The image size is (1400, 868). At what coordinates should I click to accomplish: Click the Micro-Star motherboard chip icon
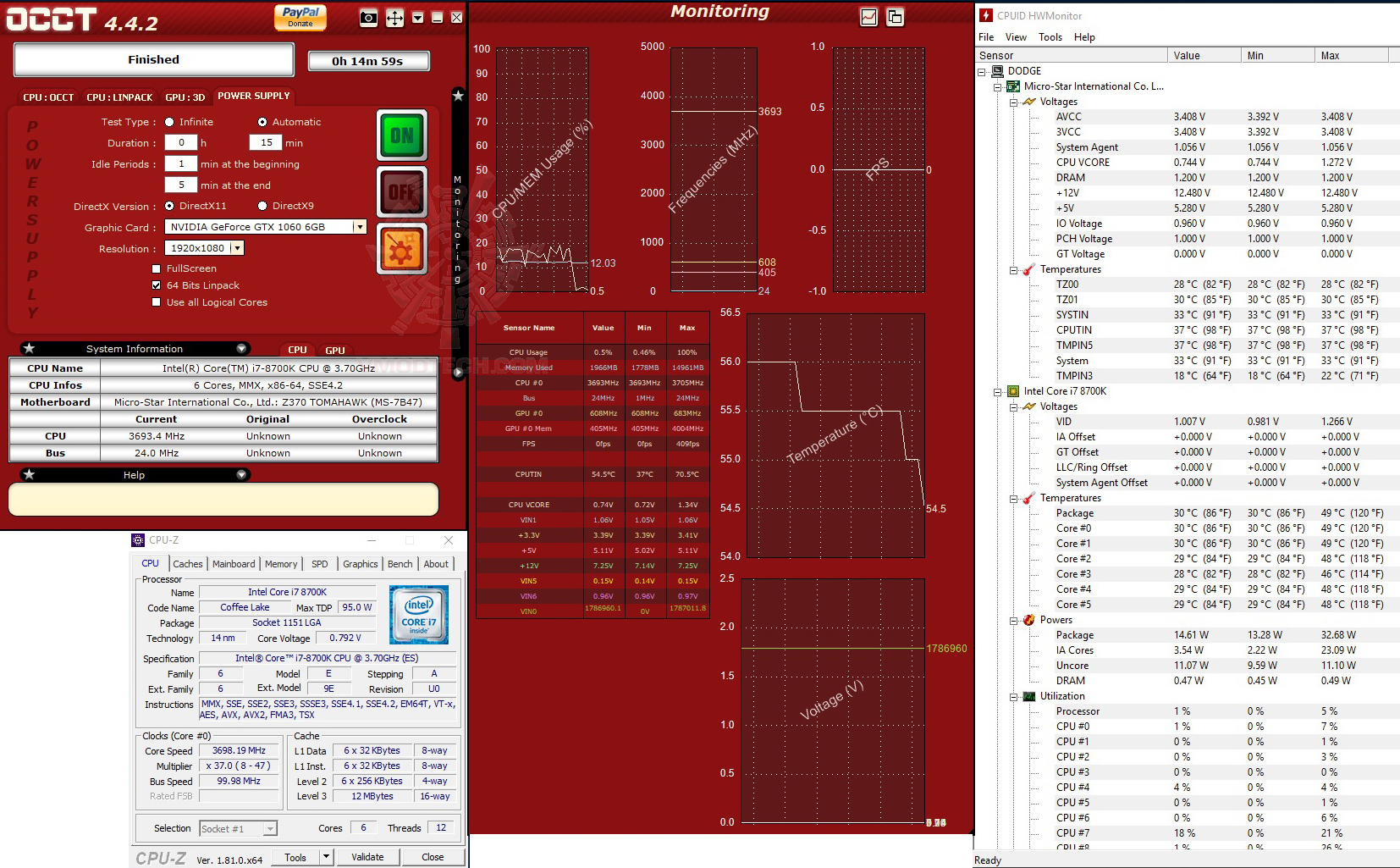tap(1013, 86)
